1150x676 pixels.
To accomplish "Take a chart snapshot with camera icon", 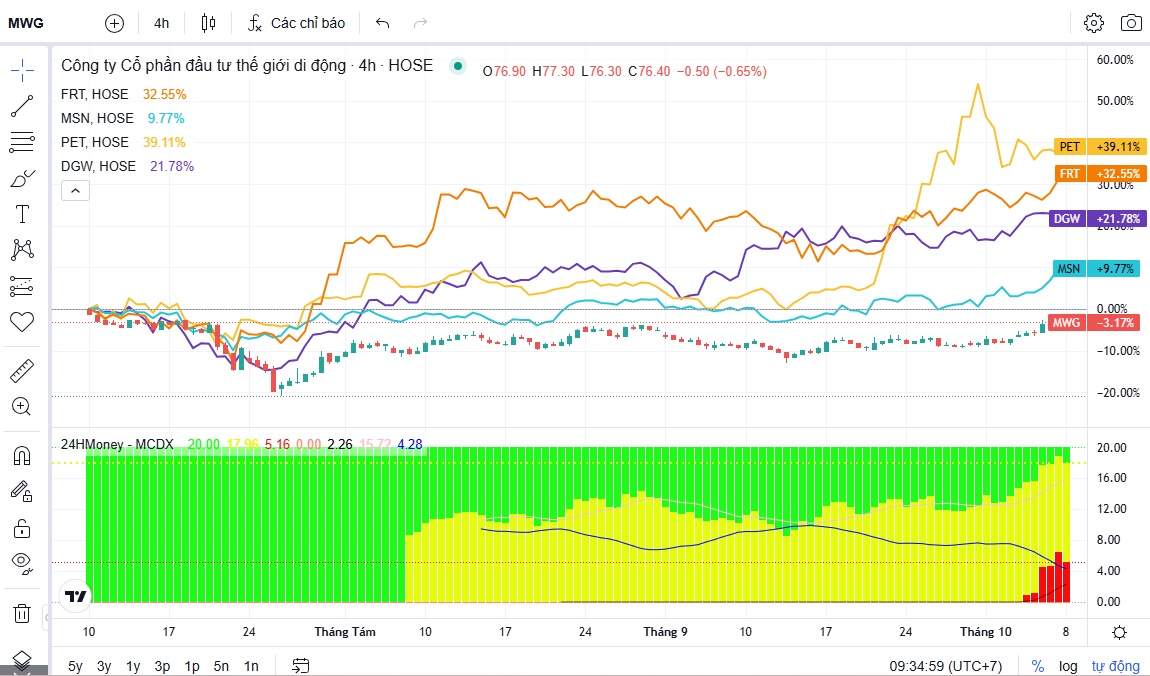I will click(x=1131, y=23).
